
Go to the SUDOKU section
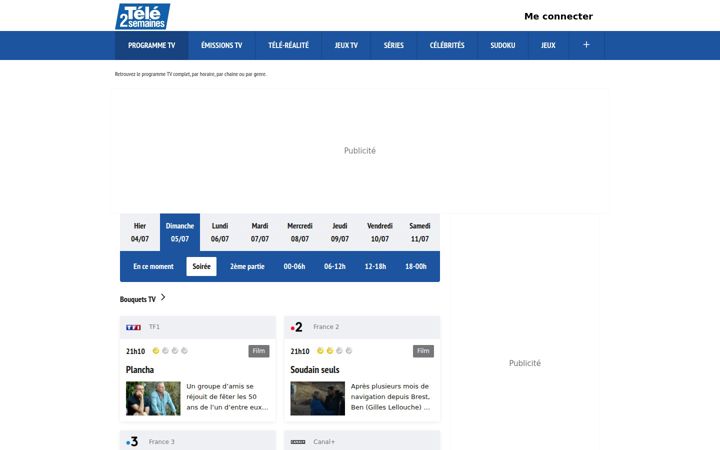tap(503, 45)
